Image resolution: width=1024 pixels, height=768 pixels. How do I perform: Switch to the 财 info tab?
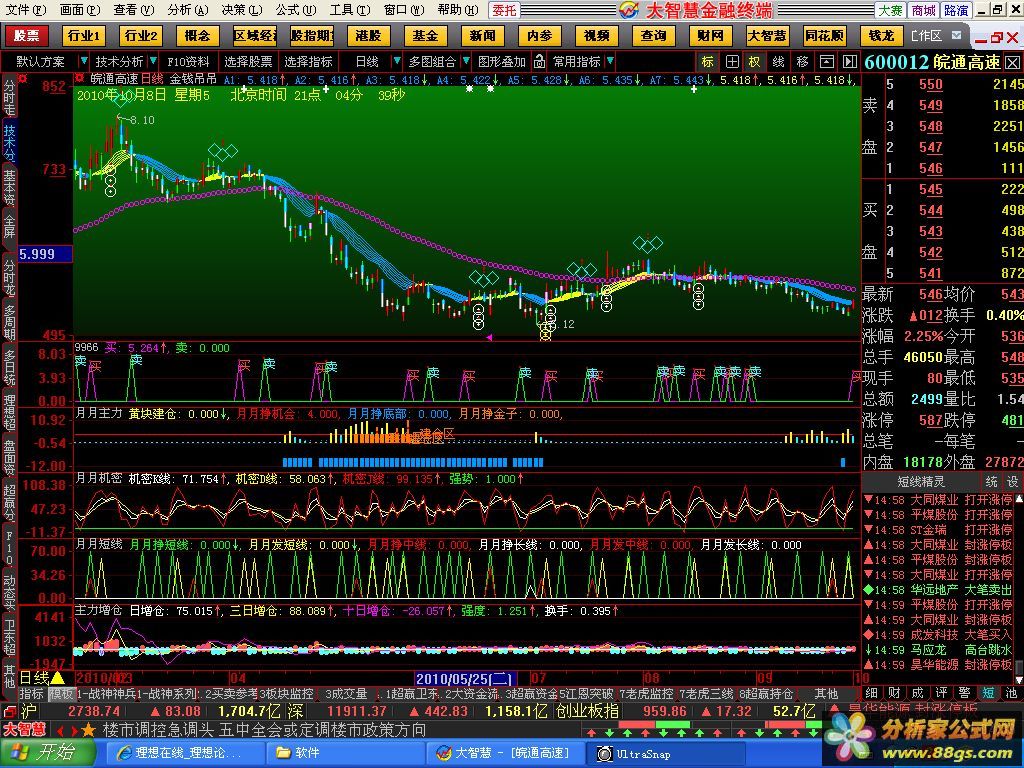(895, 694)
